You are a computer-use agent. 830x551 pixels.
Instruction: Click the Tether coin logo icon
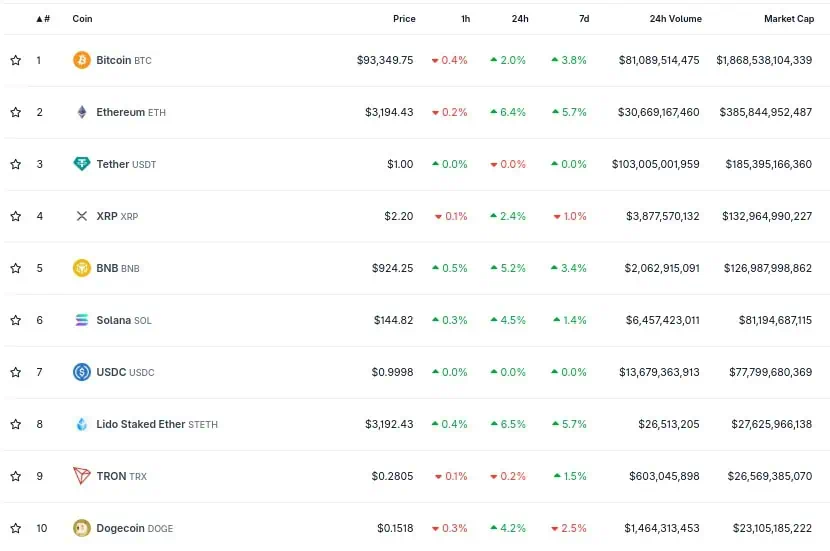[x=81, y=164]
